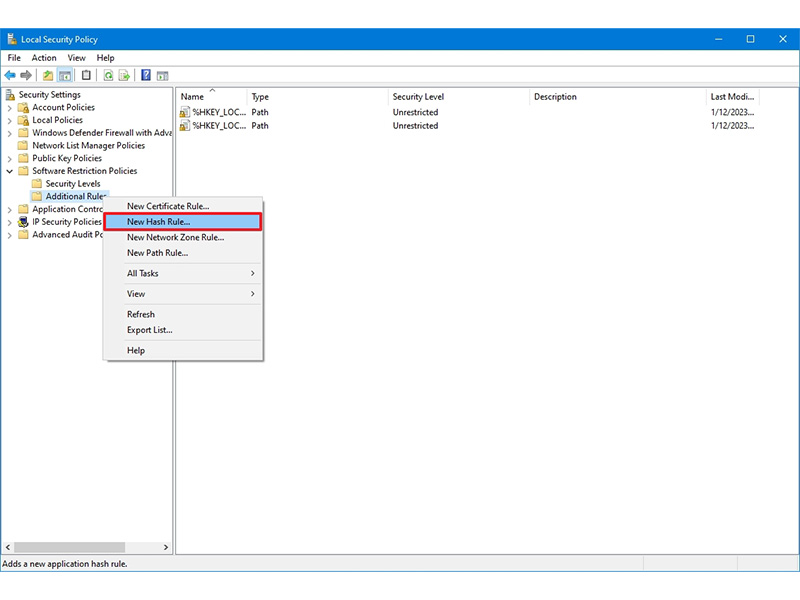The height and width of the screenshot is (600, 800).
Task: Expand the Public Key Policies node
Action: tap(9, 159)
